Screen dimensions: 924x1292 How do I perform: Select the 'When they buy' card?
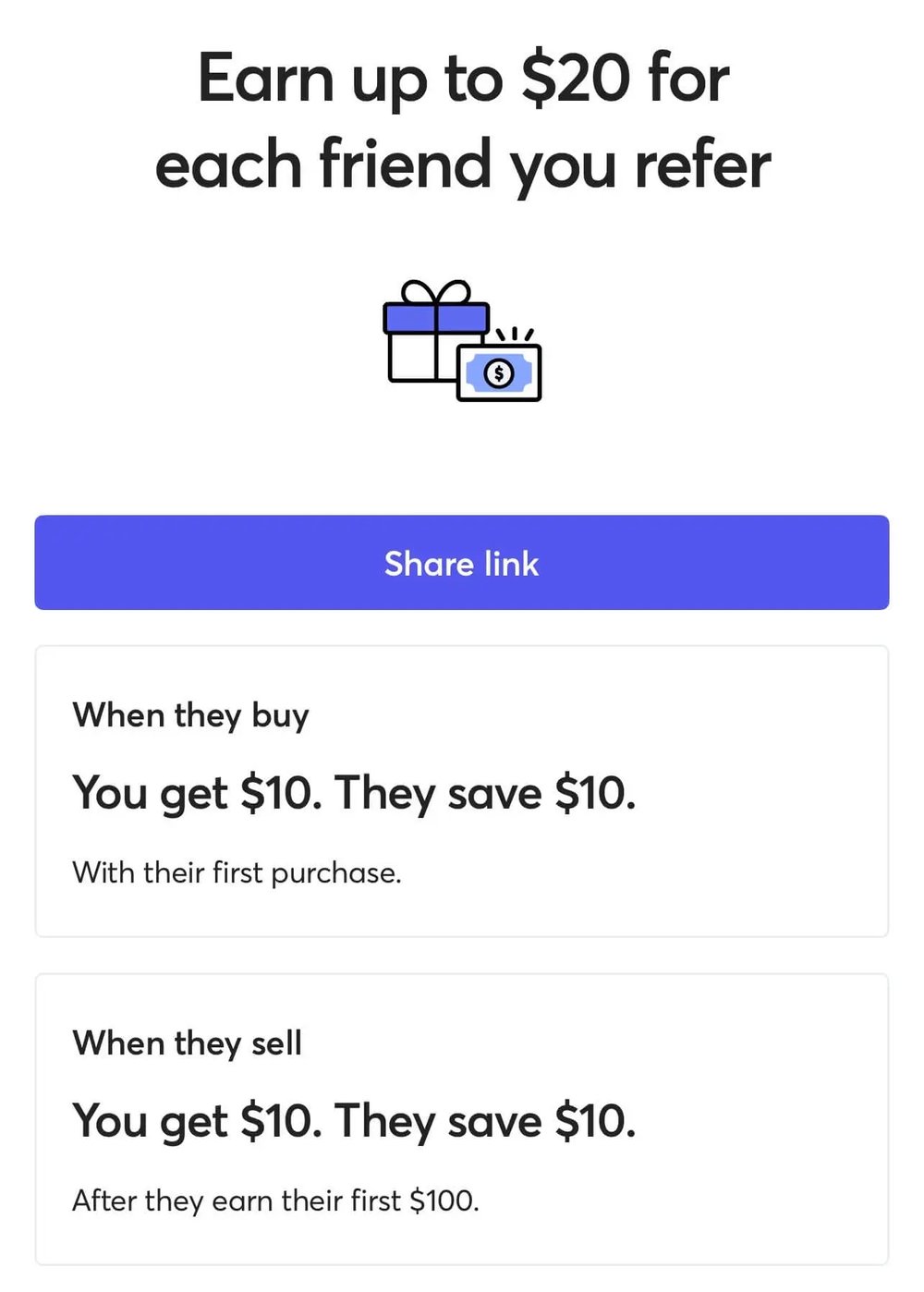click(x=461, y=790)
